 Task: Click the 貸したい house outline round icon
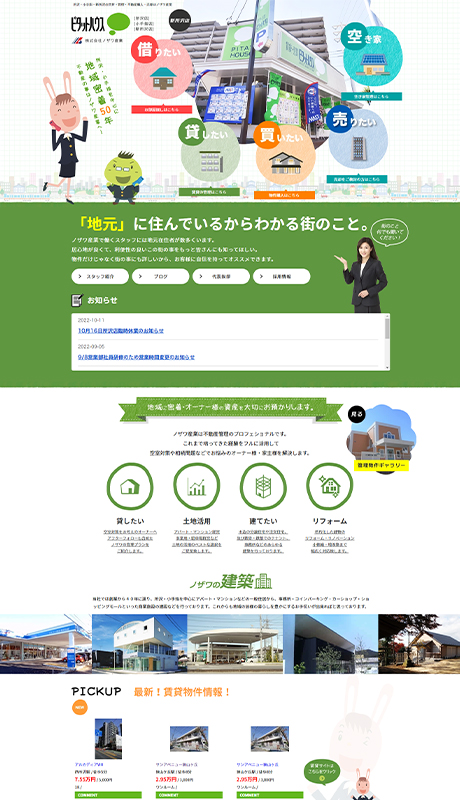130,486
